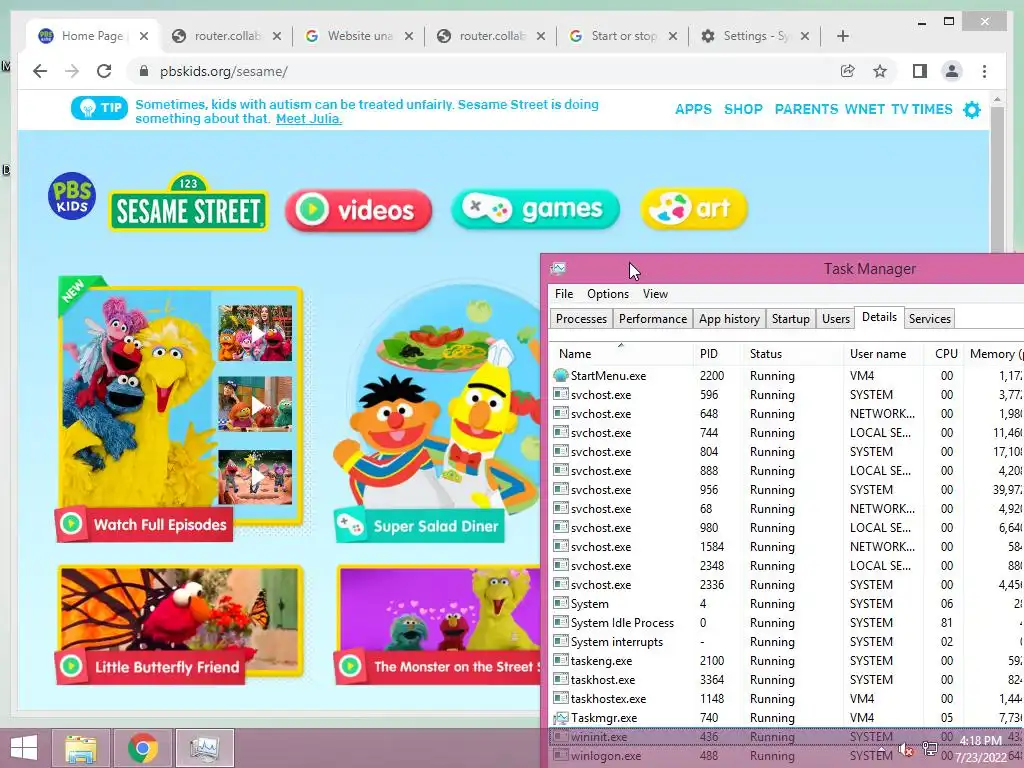
Task: Click the games button
Action: (x=535, y=209)
